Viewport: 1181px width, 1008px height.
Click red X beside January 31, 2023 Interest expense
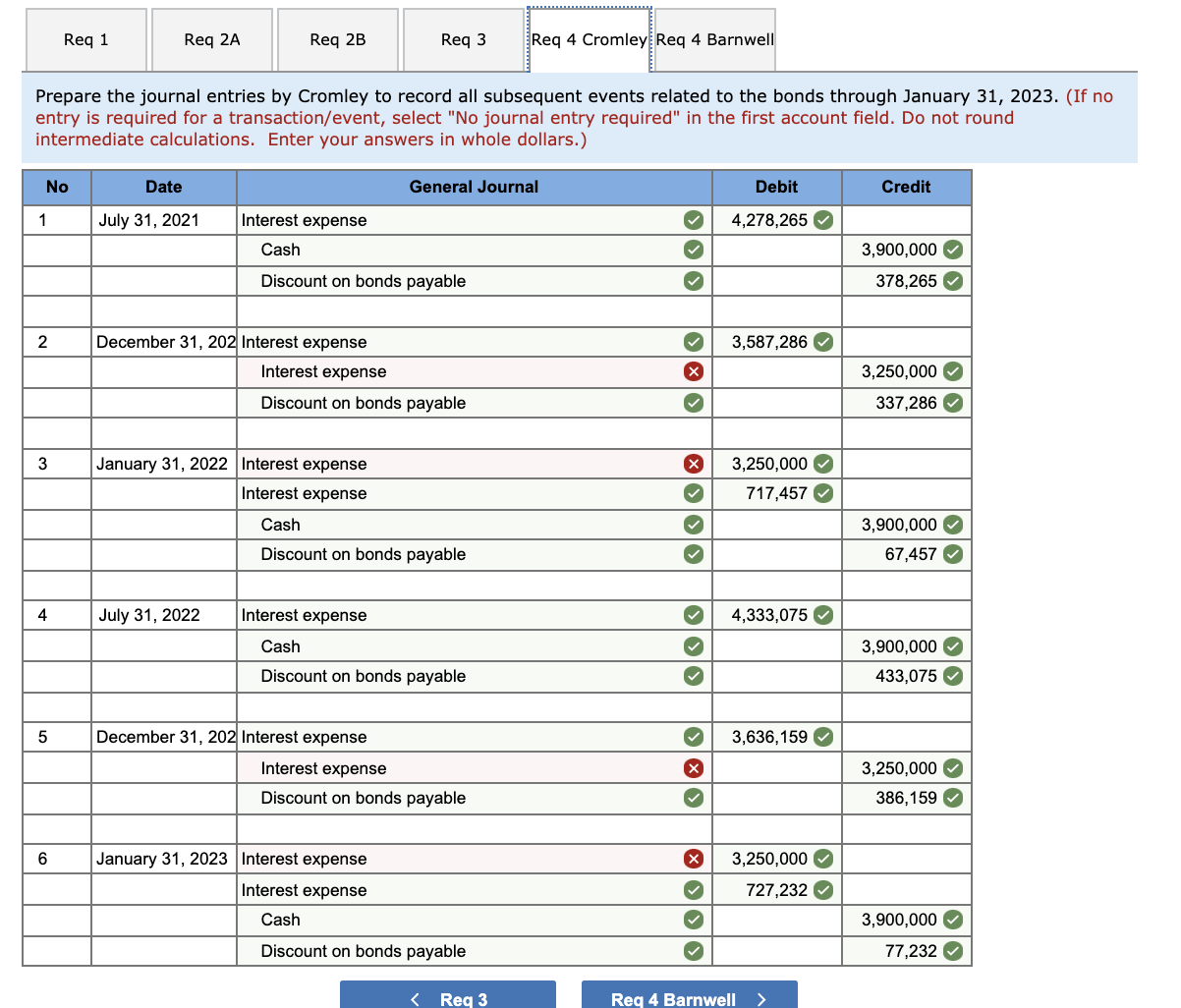pyautogui.click(x=693, y=859)
